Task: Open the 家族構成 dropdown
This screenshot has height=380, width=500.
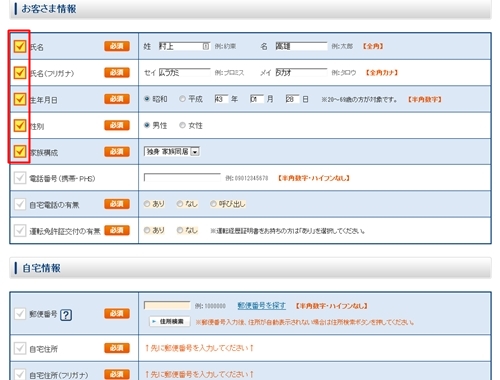Action: pyautogui.click(x=172, y=152)
